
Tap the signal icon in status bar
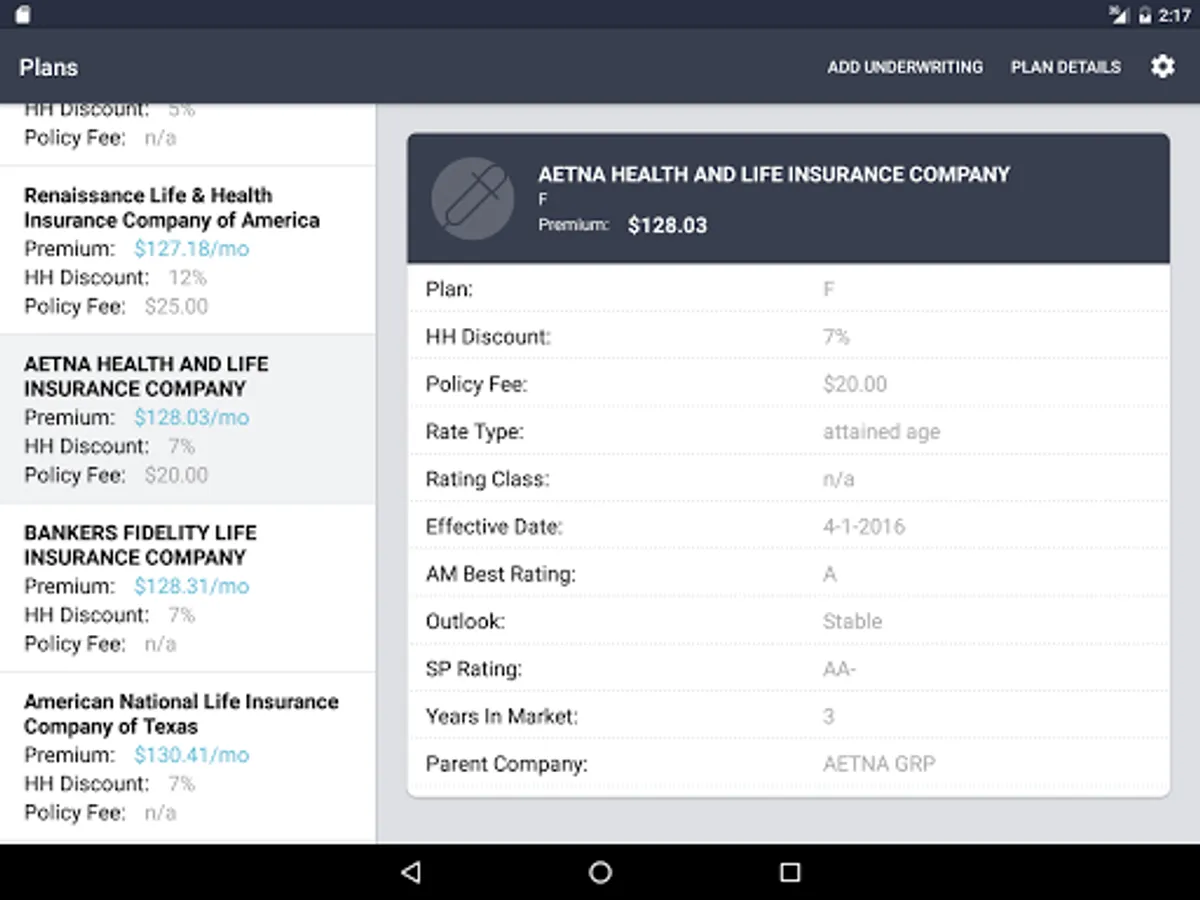1118,15
